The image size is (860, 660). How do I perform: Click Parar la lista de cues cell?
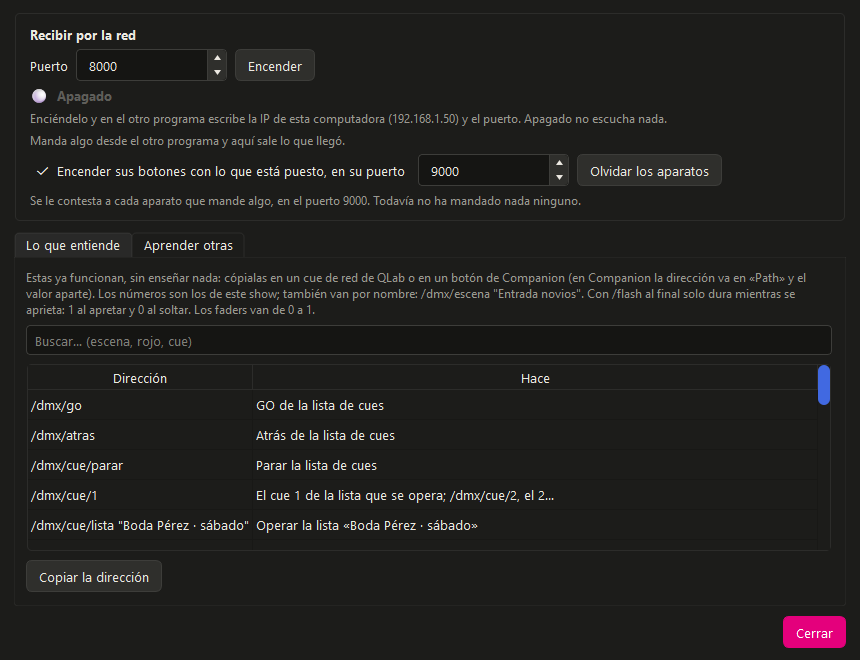535,466
